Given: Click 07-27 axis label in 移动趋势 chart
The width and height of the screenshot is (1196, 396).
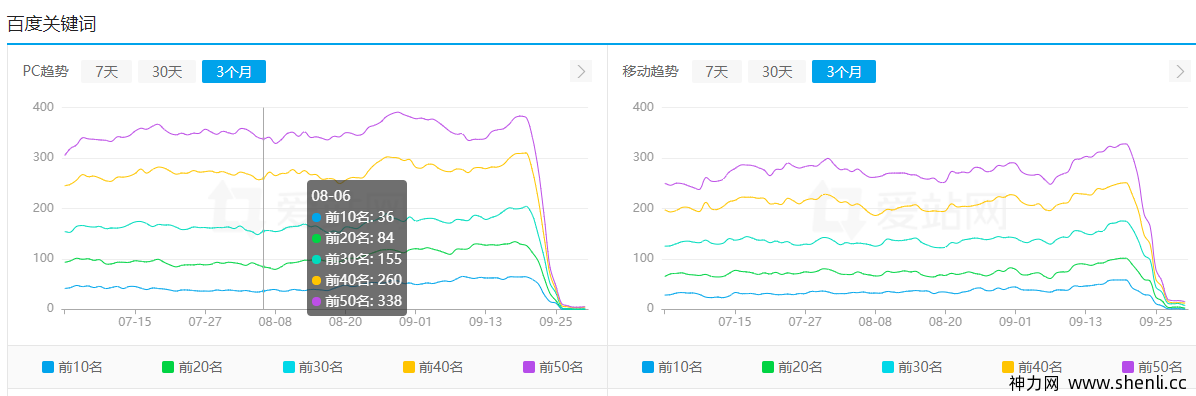Looking at the screenshot, I should coord(805,323).
